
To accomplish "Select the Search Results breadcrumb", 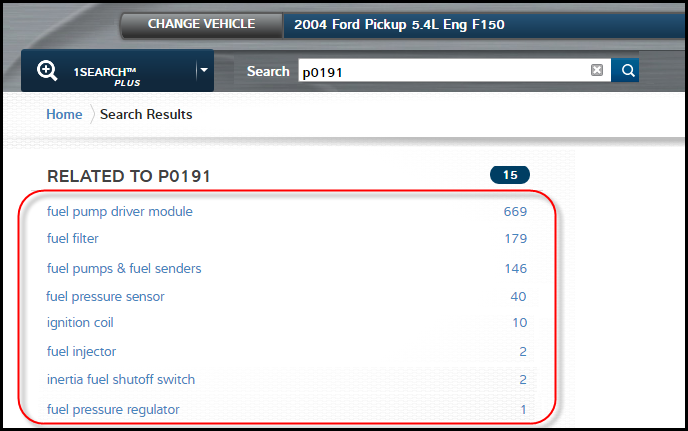I will click(146, 114).
